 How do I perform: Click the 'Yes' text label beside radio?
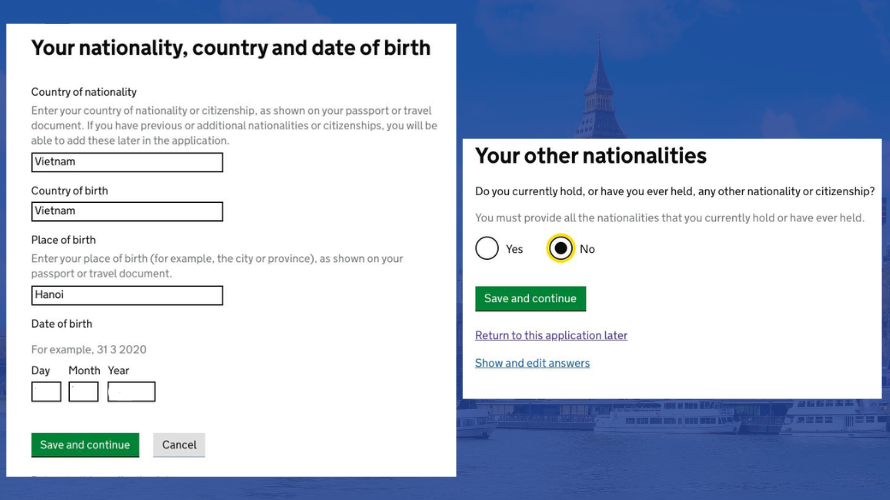[514, 249]
